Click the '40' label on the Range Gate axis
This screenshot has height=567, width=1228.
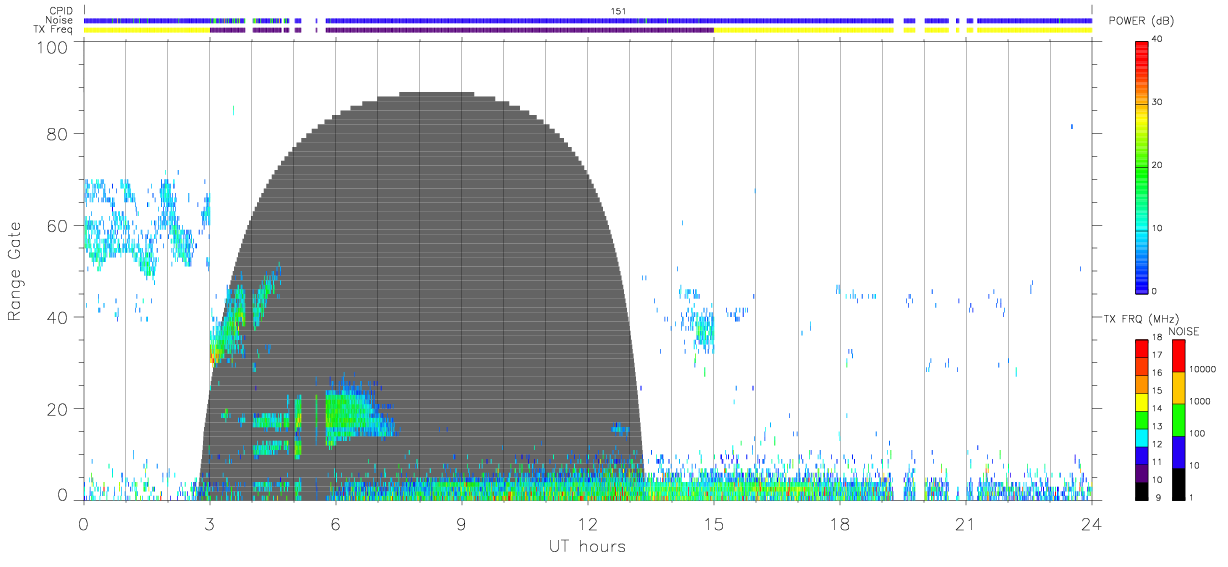57,317
